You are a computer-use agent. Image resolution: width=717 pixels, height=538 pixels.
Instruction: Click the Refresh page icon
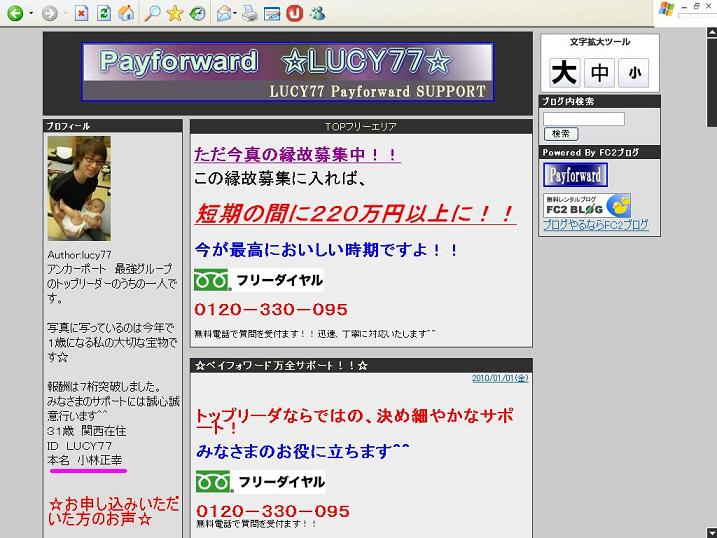tap(104, 13)
